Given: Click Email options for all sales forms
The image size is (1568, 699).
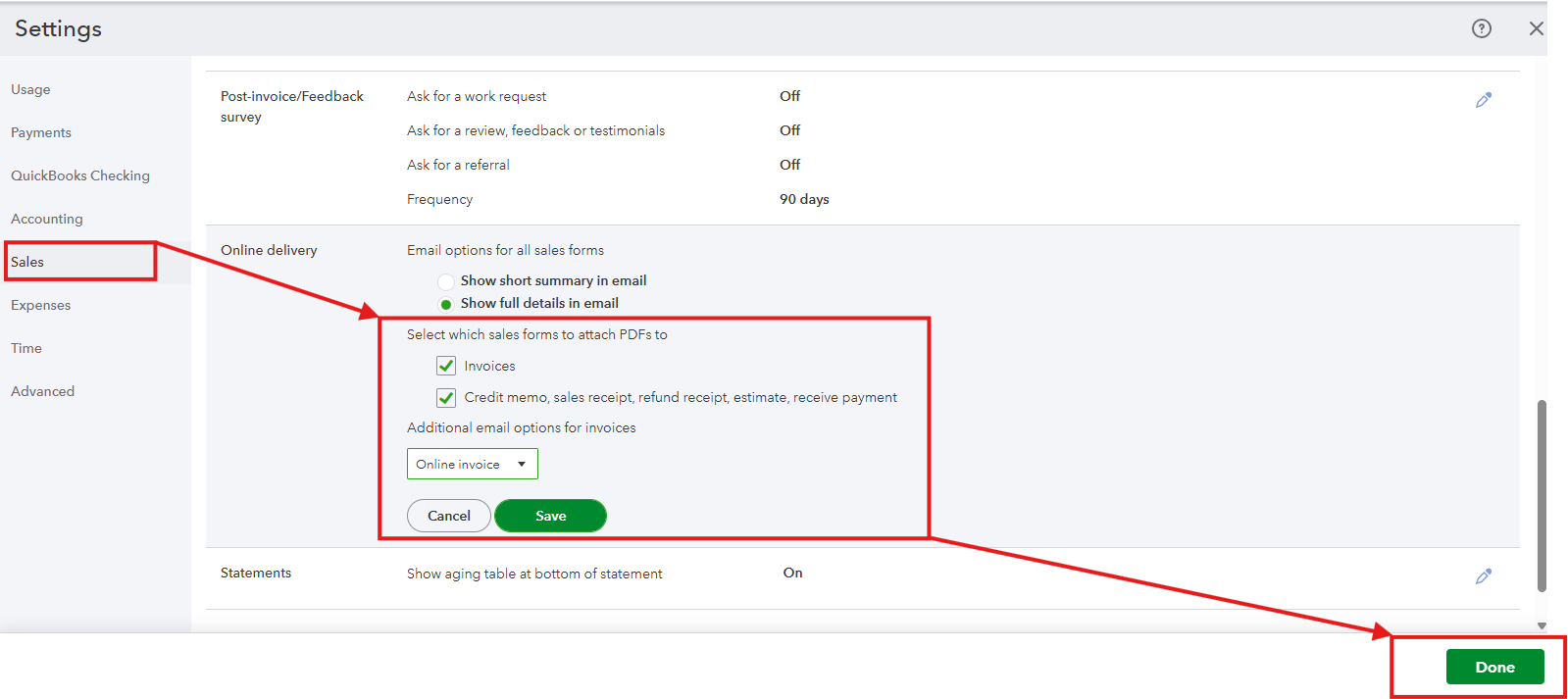Looking at the screenshot, I should tap(505, 250).
